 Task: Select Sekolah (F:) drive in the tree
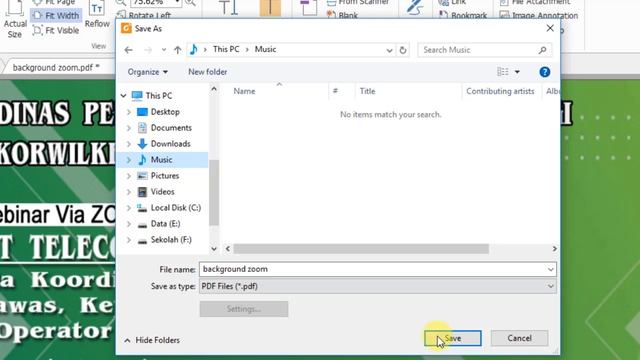tap(171, 240)
